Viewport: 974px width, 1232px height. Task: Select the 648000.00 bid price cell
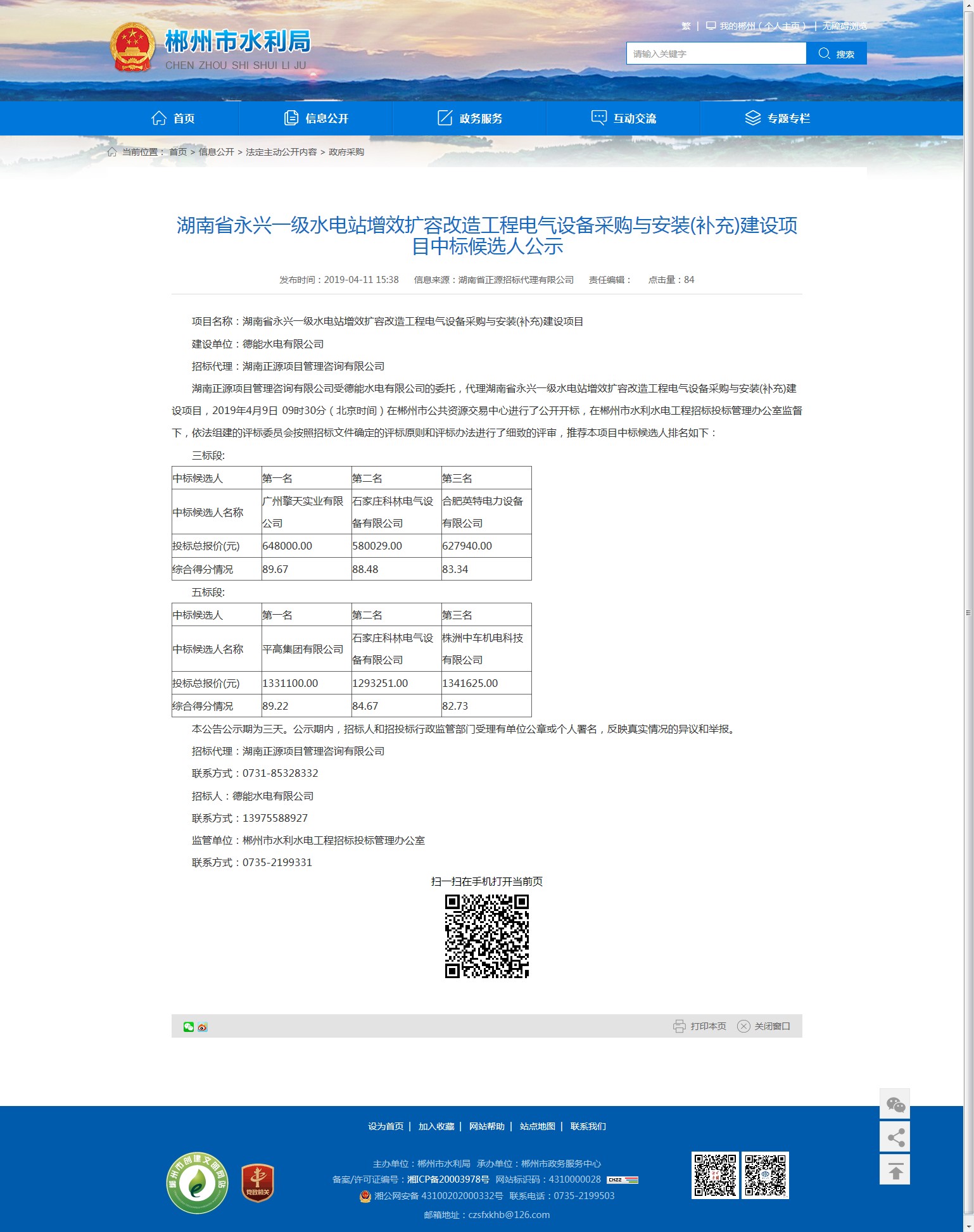pos(307,546)
